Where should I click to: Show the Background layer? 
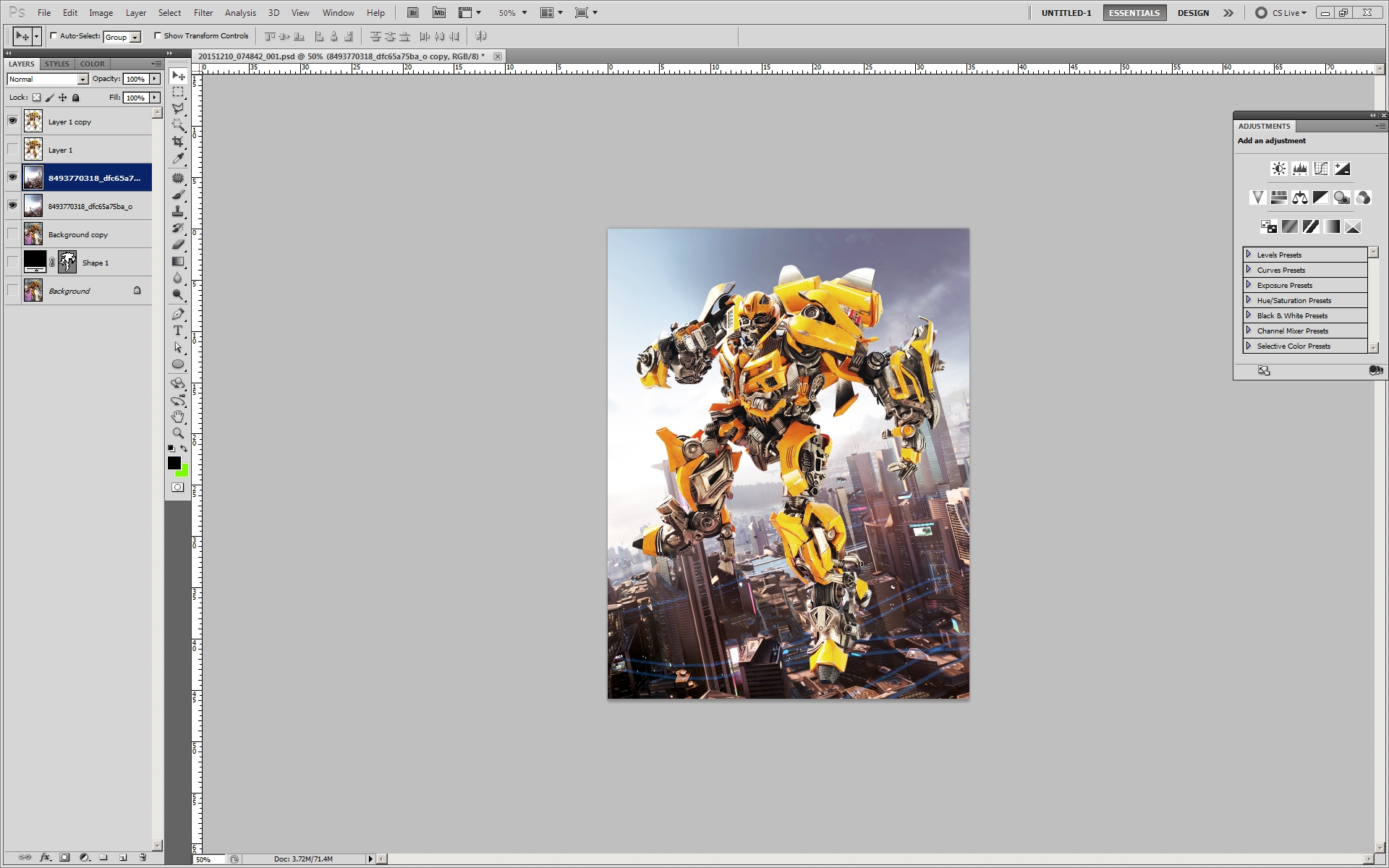[x=12, y=290]
